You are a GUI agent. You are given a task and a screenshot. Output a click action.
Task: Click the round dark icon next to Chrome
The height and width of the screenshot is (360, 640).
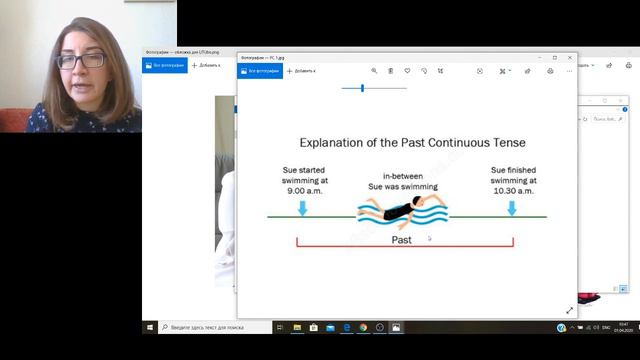[x=380, y=327]
